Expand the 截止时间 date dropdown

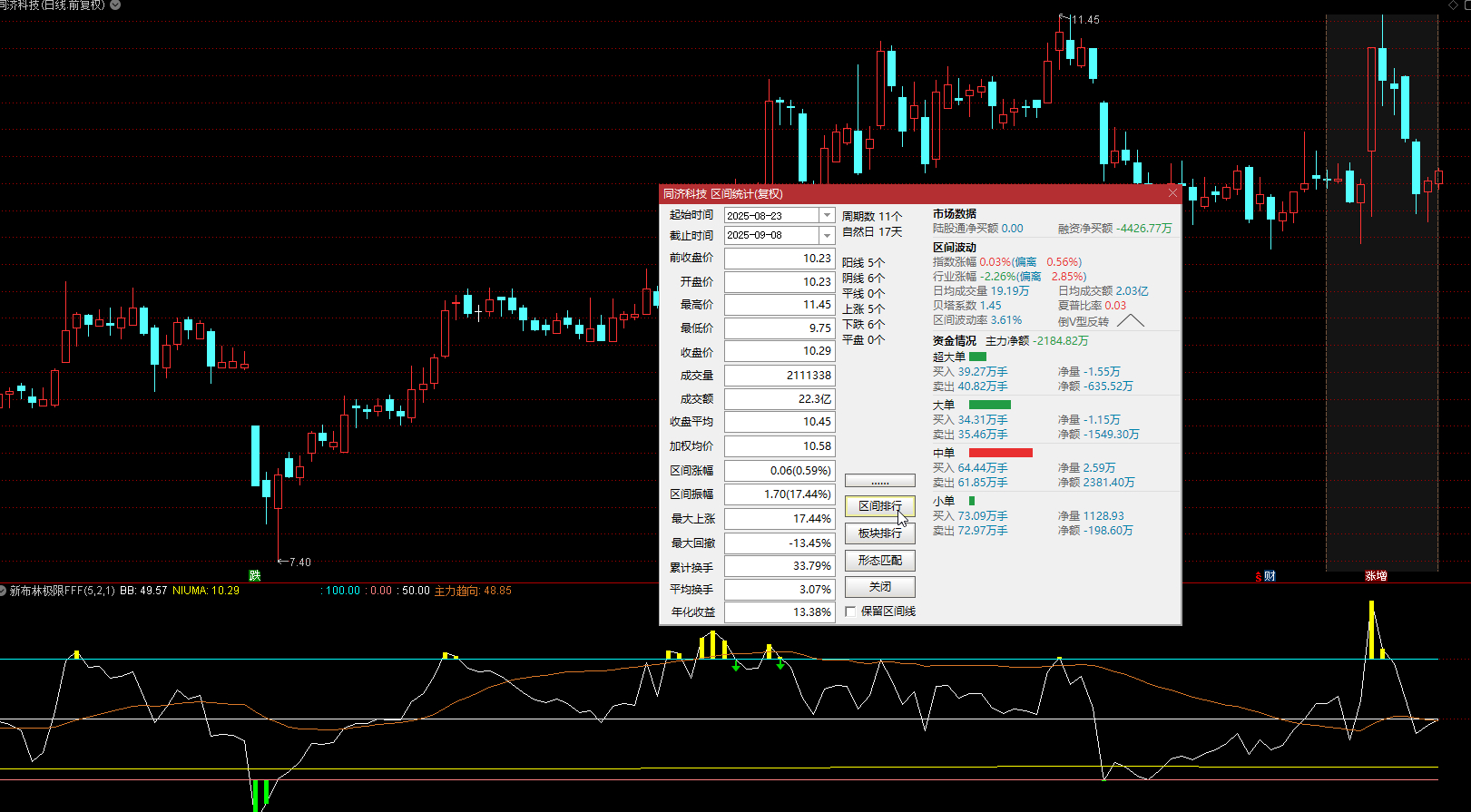point(827,235)
